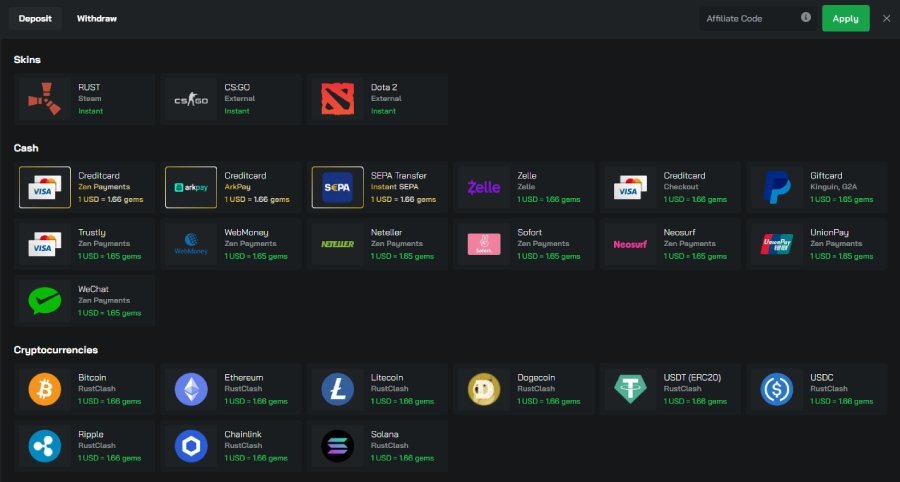The height and width of the screenshot is (482, 900).
Task: Click the Litecoin icon
Action: [338, 389]
